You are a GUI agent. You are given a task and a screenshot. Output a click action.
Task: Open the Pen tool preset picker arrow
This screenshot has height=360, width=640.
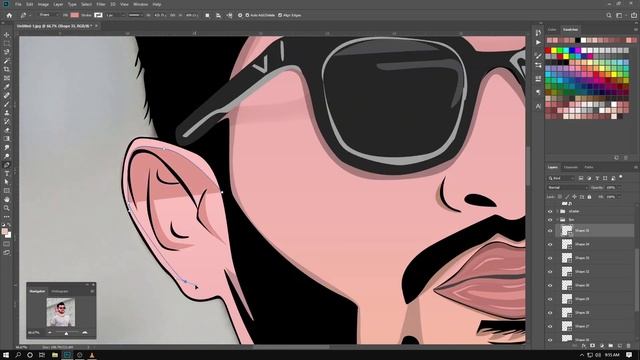[x=30, y=15]
